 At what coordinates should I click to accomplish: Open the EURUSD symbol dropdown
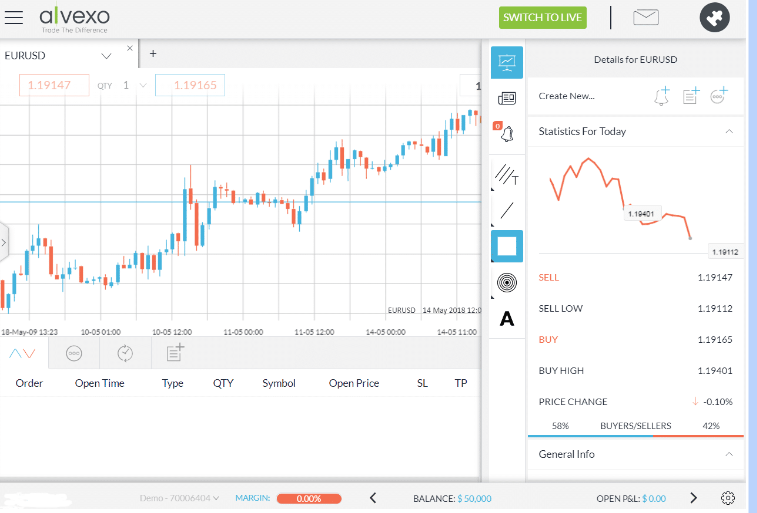pos(106,56)
